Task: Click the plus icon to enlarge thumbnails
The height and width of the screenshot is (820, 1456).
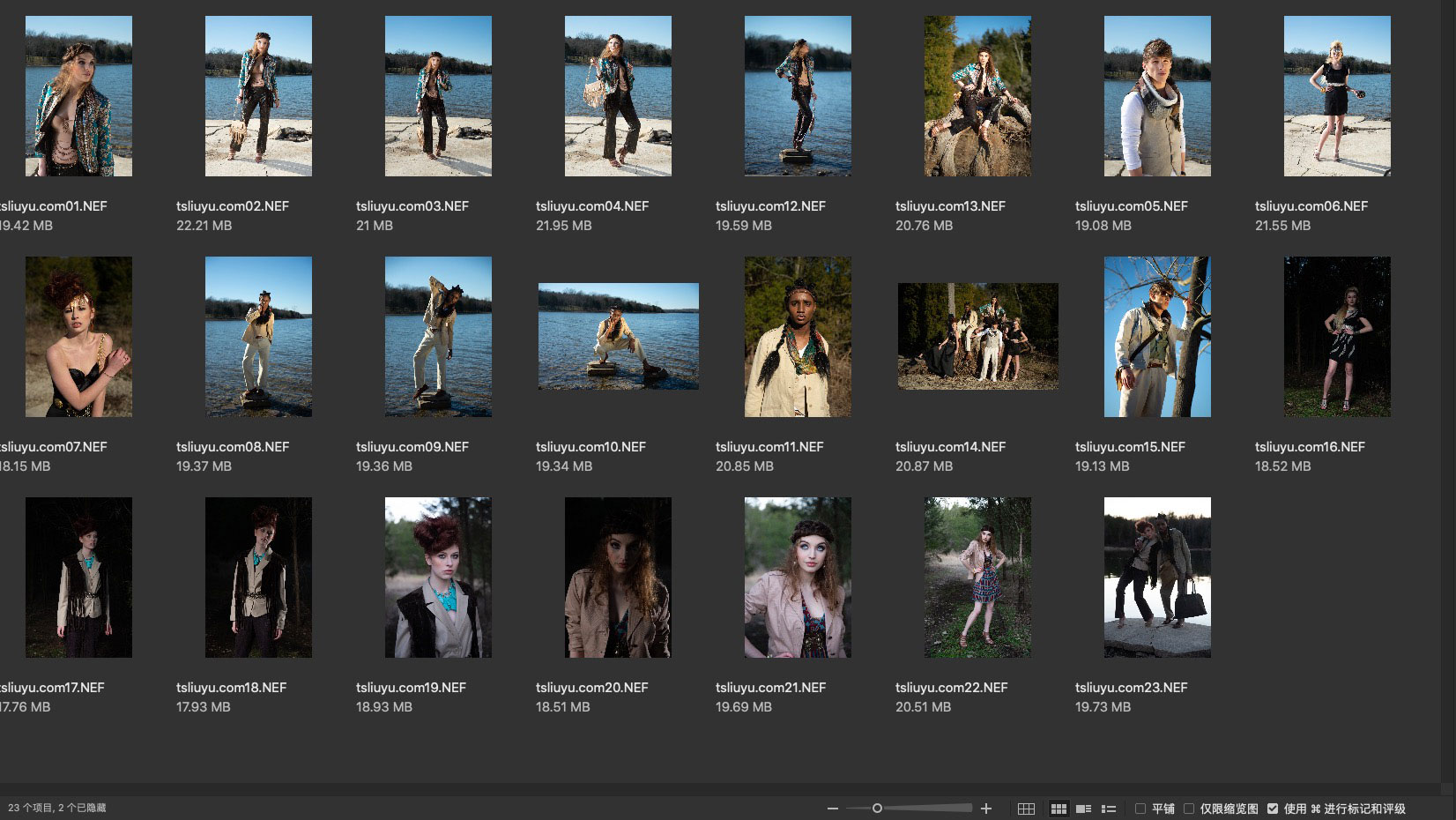Action: click(986, 809)
